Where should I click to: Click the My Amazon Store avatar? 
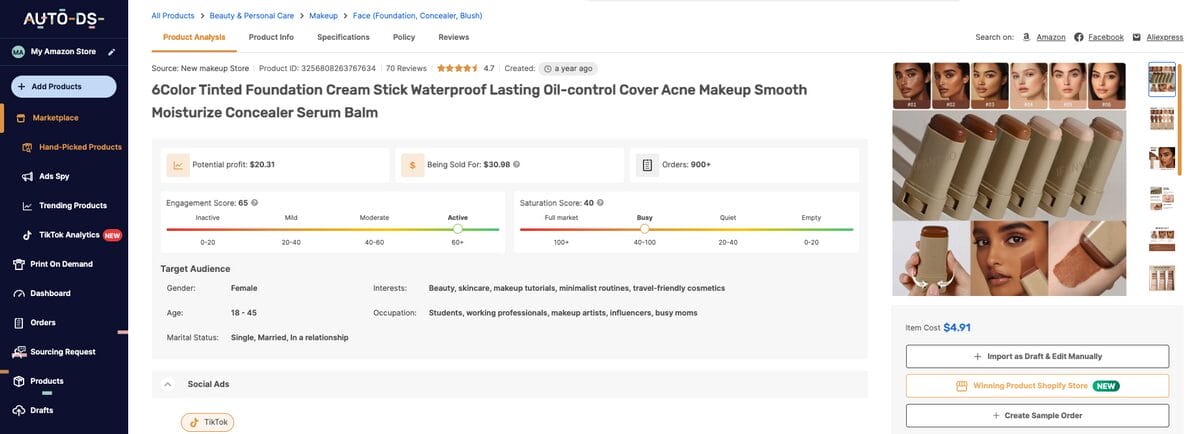tap(18, 51)
